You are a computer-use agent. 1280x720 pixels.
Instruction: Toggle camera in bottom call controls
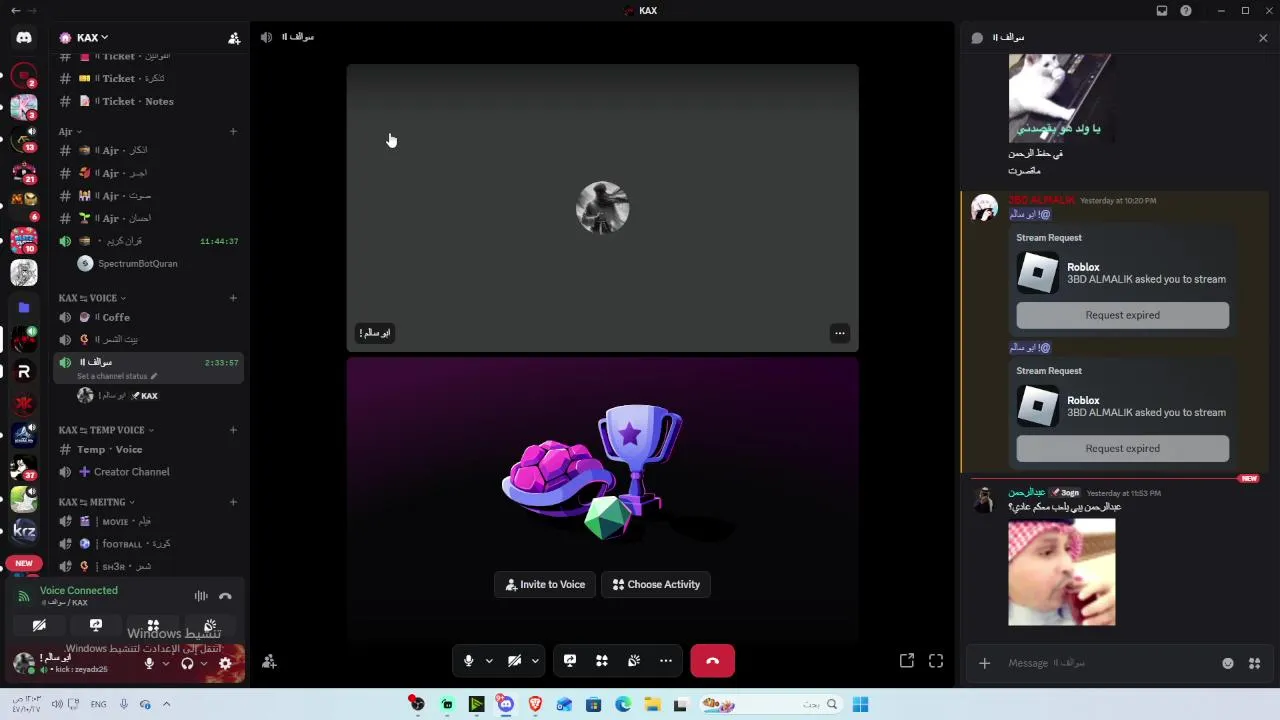tap(514, 661)
